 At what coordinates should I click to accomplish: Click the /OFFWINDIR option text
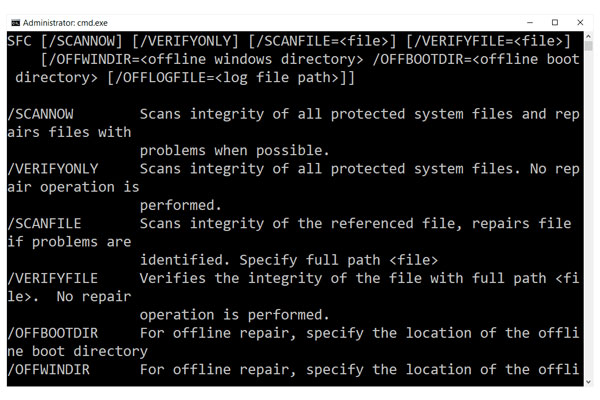[49, 370]
